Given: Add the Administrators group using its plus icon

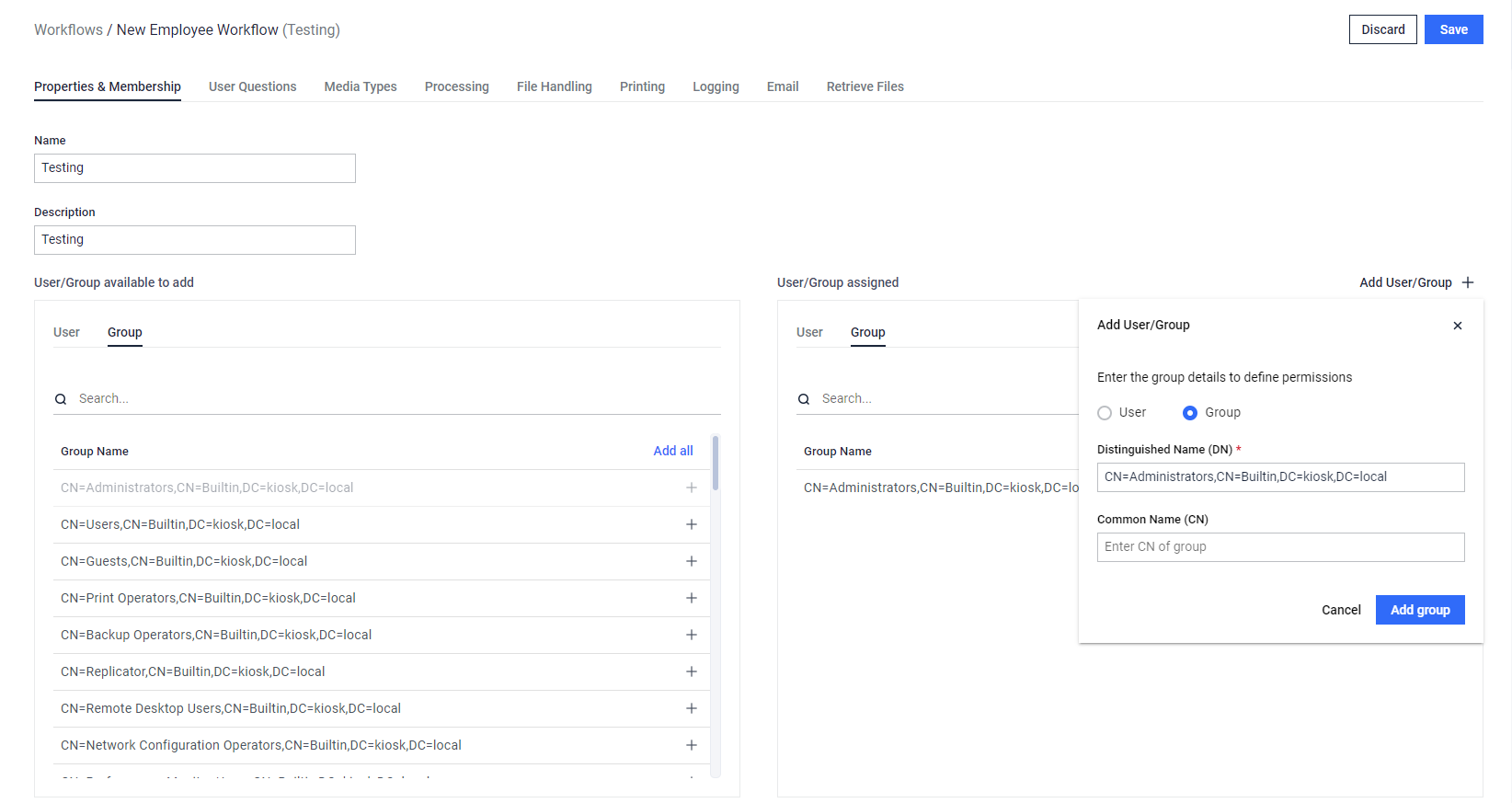Looking at the screenshot, I should [692, 488].
